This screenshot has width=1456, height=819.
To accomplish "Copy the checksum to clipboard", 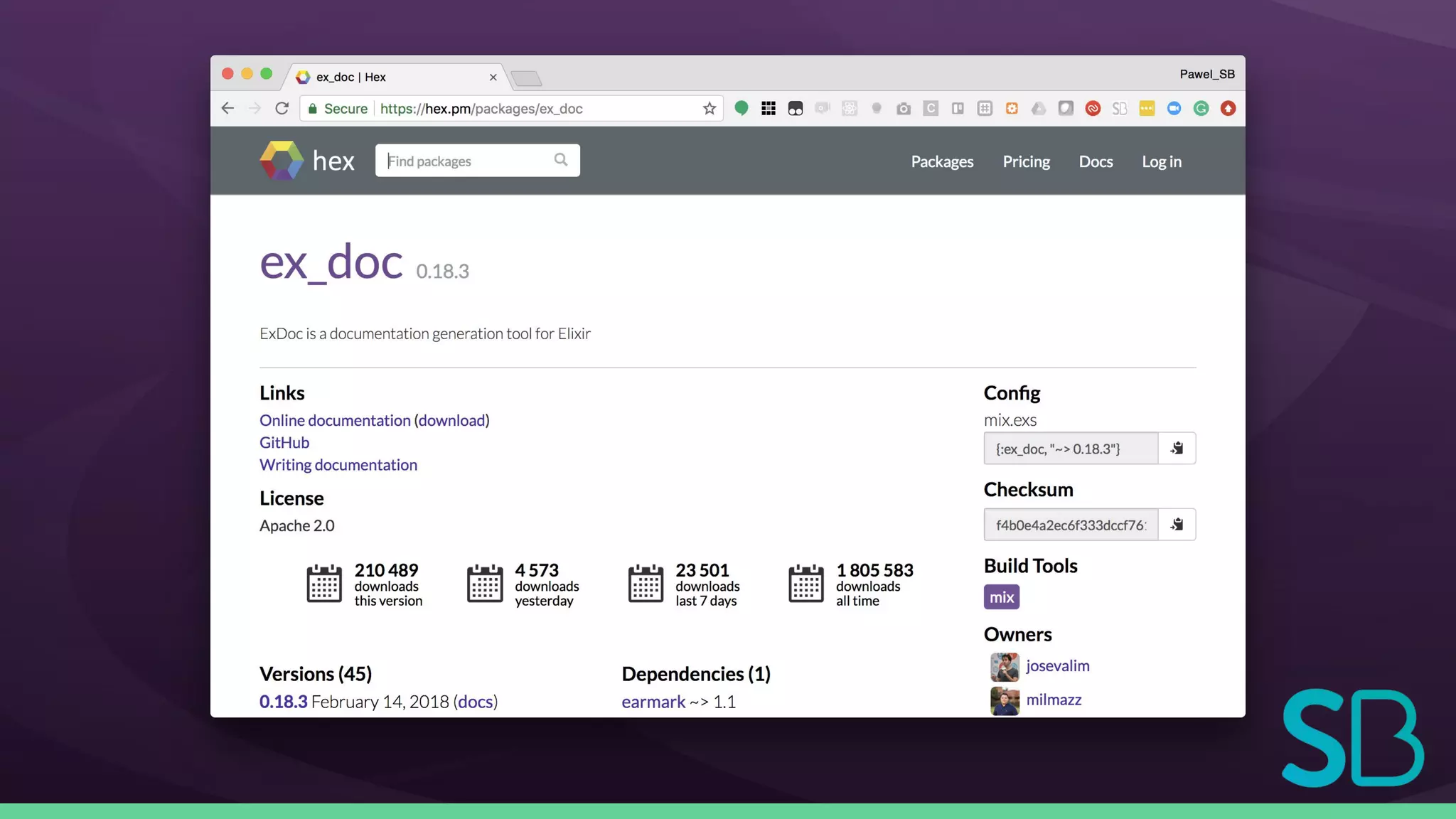I will (1177, 525).
